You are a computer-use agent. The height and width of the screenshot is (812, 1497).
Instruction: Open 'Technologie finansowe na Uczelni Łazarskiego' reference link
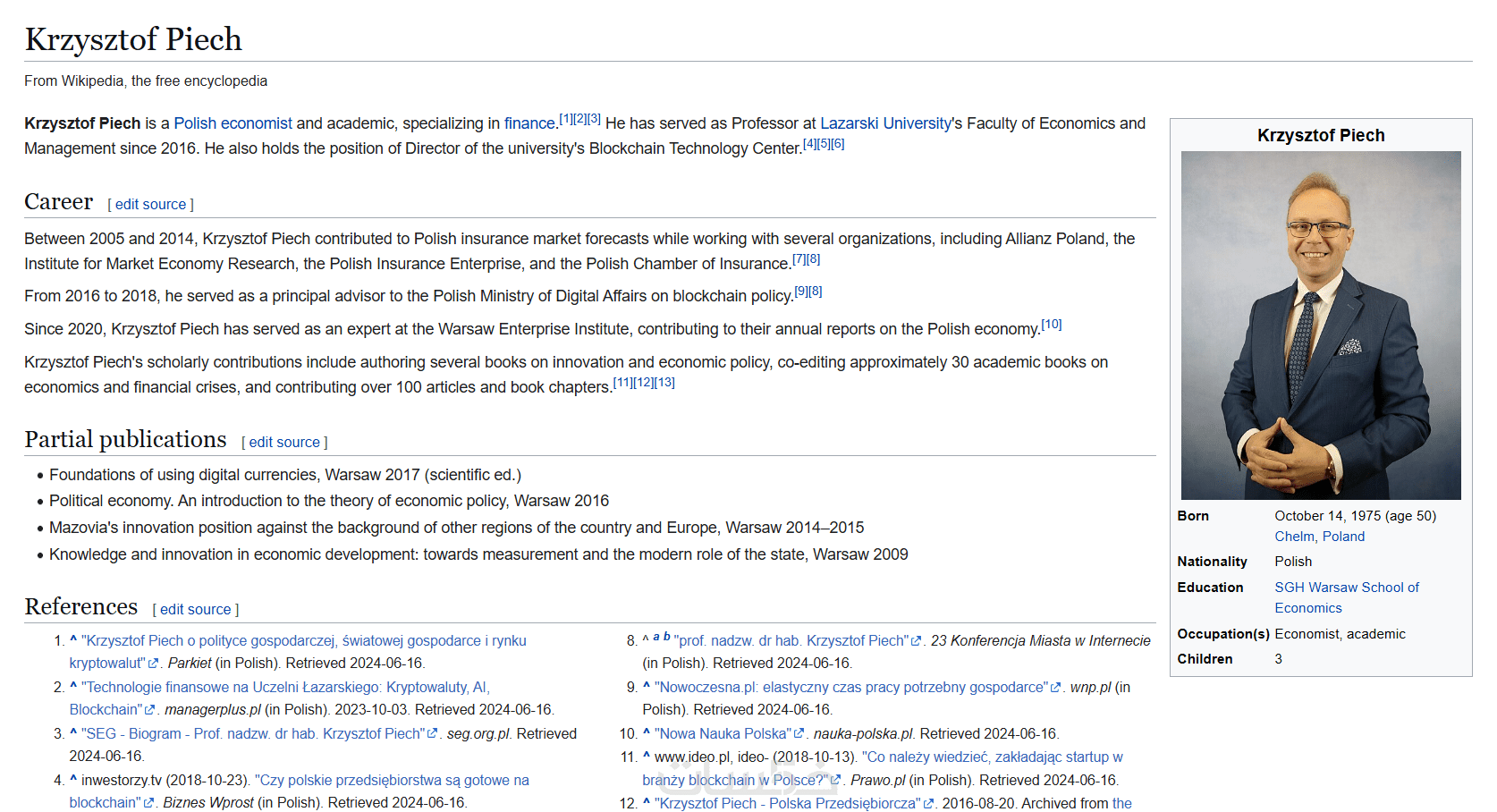coord(280,698)
